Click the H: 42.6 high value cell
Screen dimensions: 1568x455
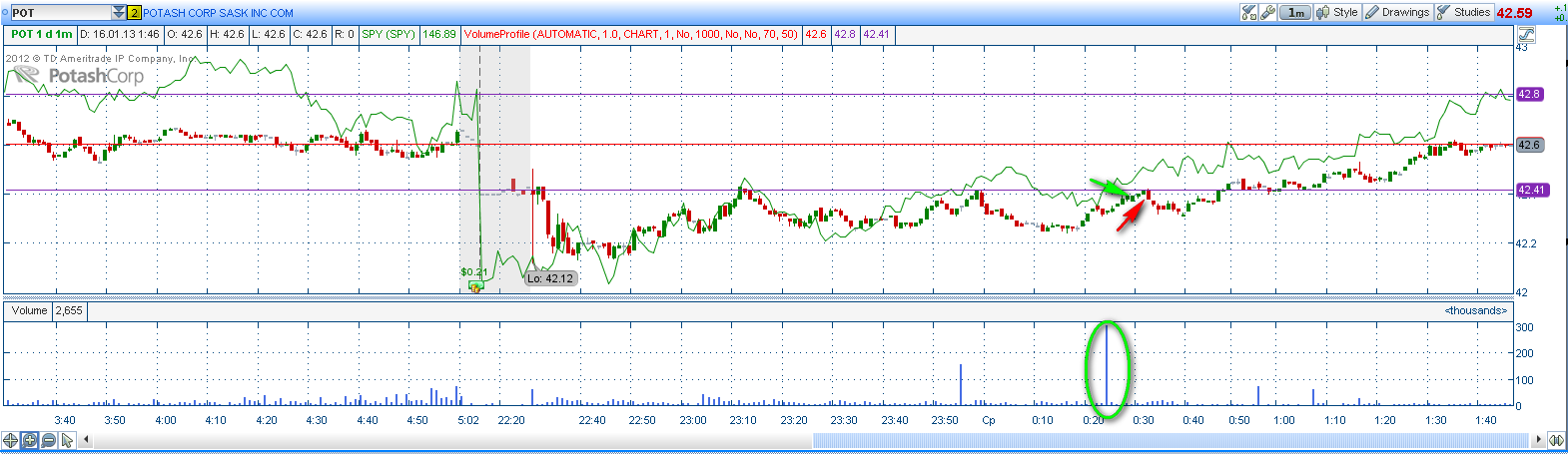[x=227, y=34]
